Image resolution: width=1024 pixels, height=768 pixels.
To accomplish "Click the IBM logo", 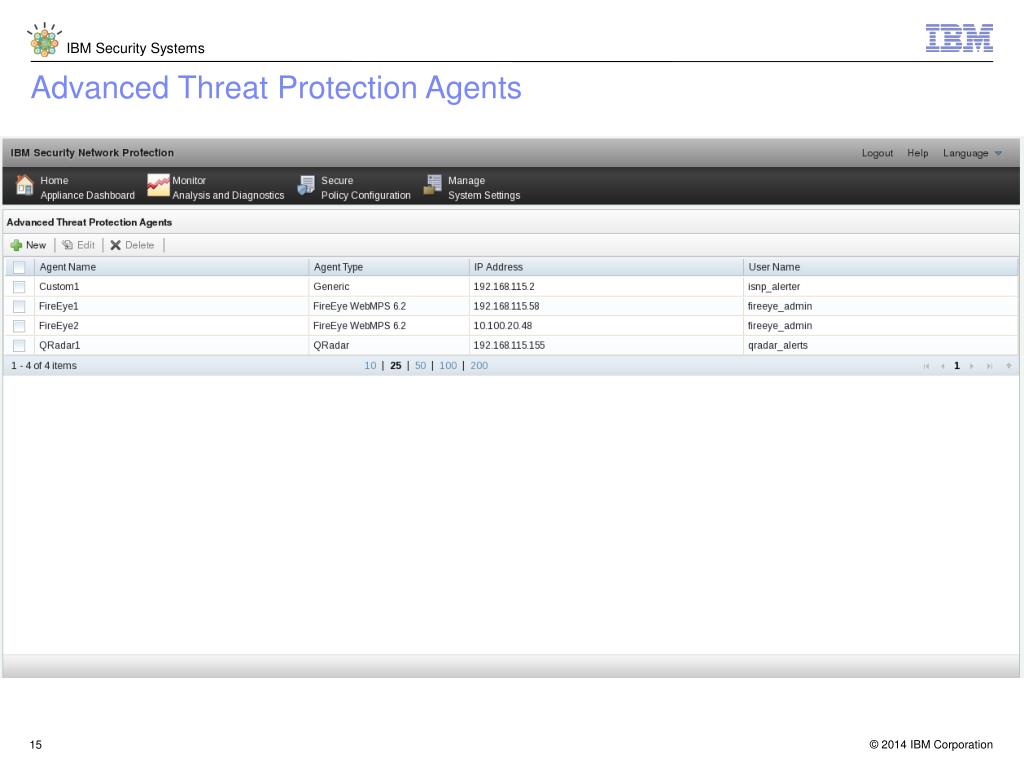I will coord(959,38).
